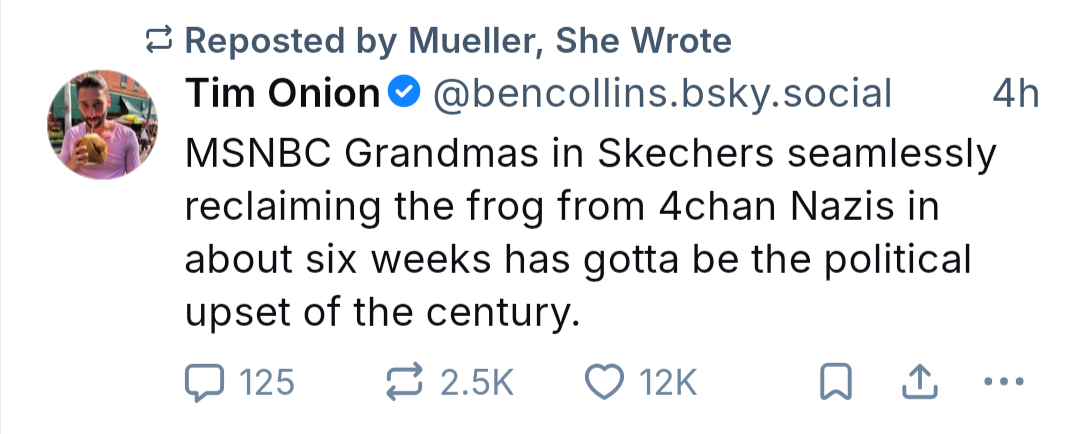Click the repost arrows icon beside 2.5K

pyautogui.click(x=406, y=382)
